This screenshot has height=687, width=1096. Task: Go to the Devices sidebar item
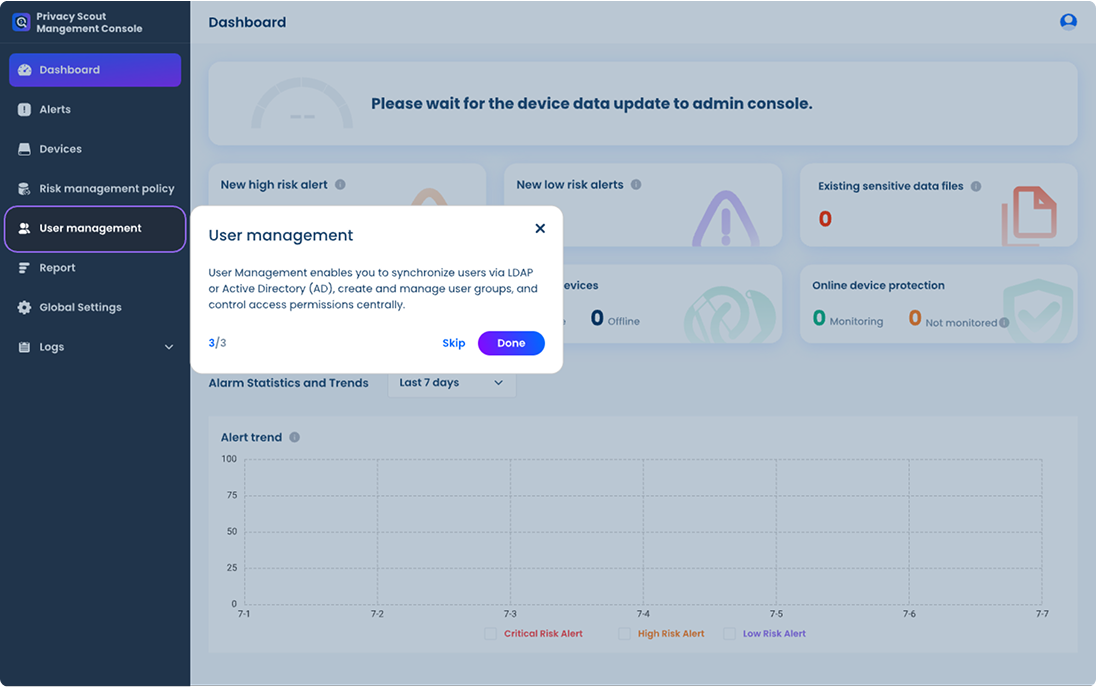(x=60, y=149)
